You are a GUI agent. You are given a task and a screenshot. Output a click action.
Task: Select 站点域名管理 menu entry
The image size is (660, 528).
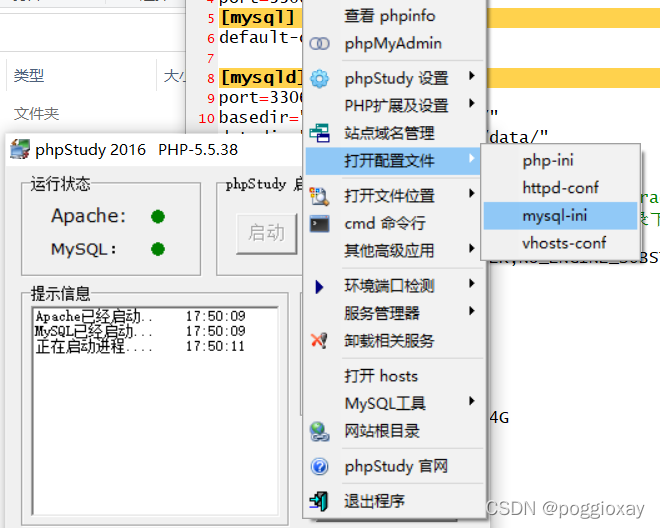pyautogui.click(x=389, y=133)
